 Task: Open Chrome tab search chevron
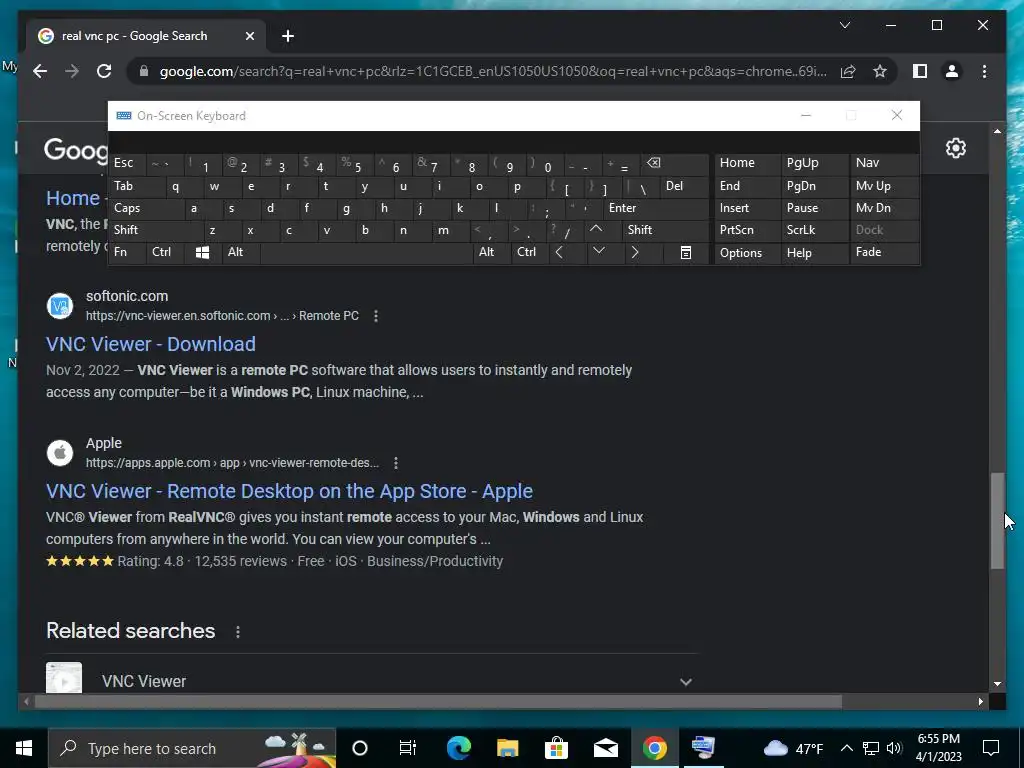(844, 25)
